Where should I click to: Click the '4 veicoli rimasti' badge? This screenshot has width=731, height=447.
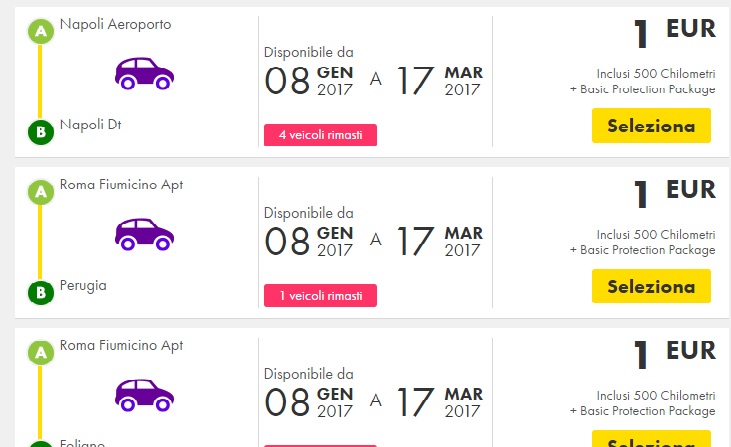[x=320, y=135]
